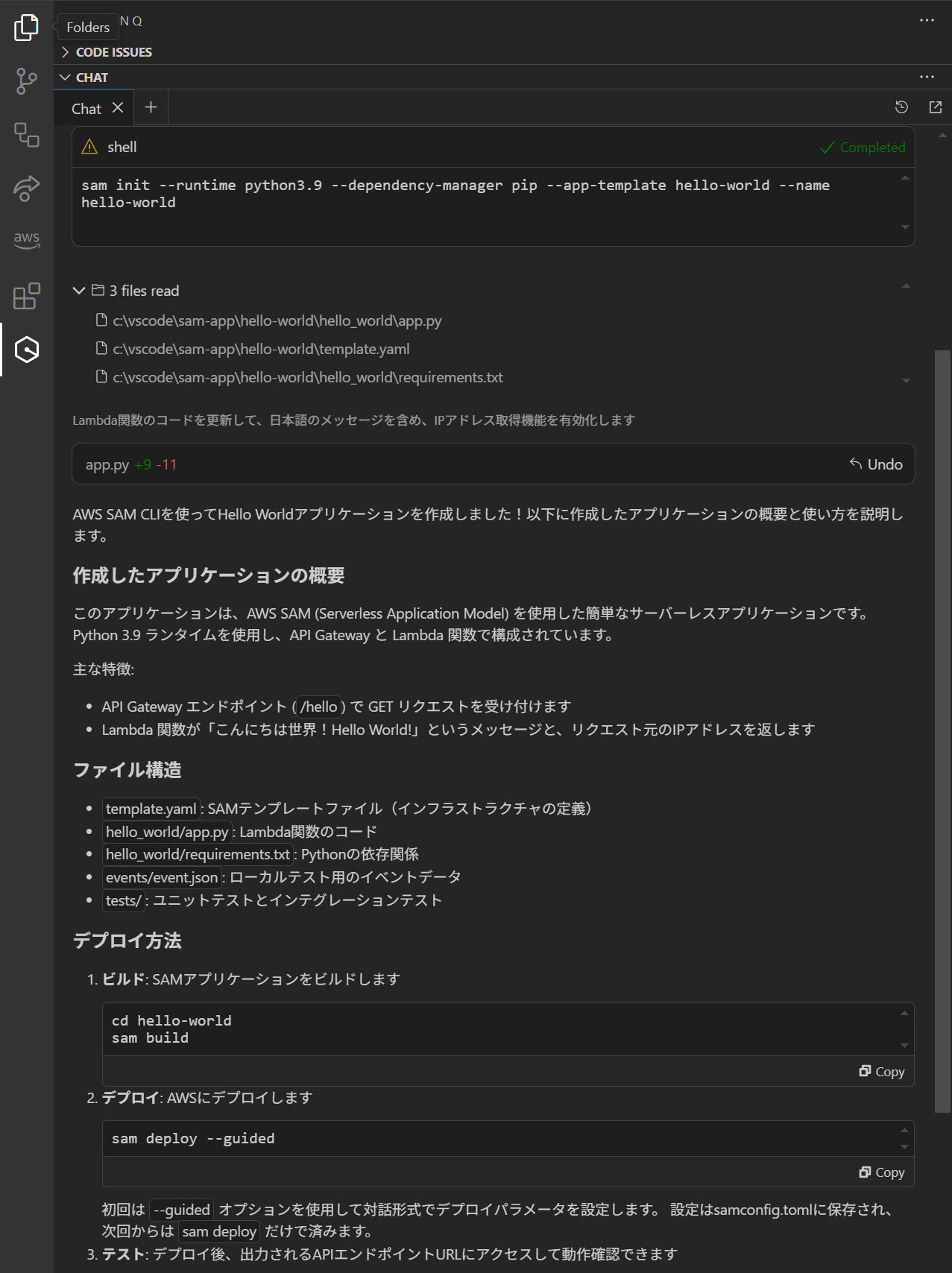Undo the app.py changes
This screenshot has width=952, height=1273.
pyautogui.click(x=876, y=464)
